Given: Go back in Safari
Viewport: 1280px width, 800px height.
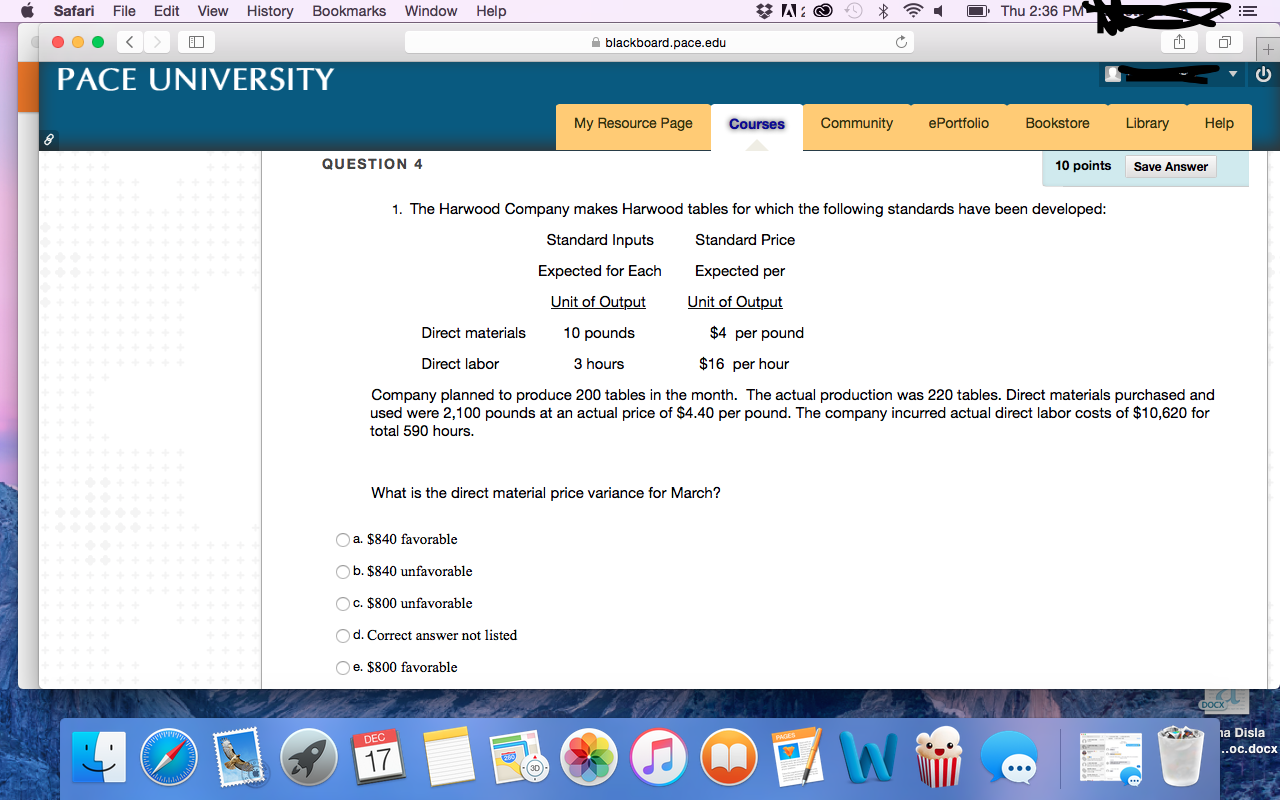Looking at the screenshot, I should pyautogui.click(x=128, y=43).
